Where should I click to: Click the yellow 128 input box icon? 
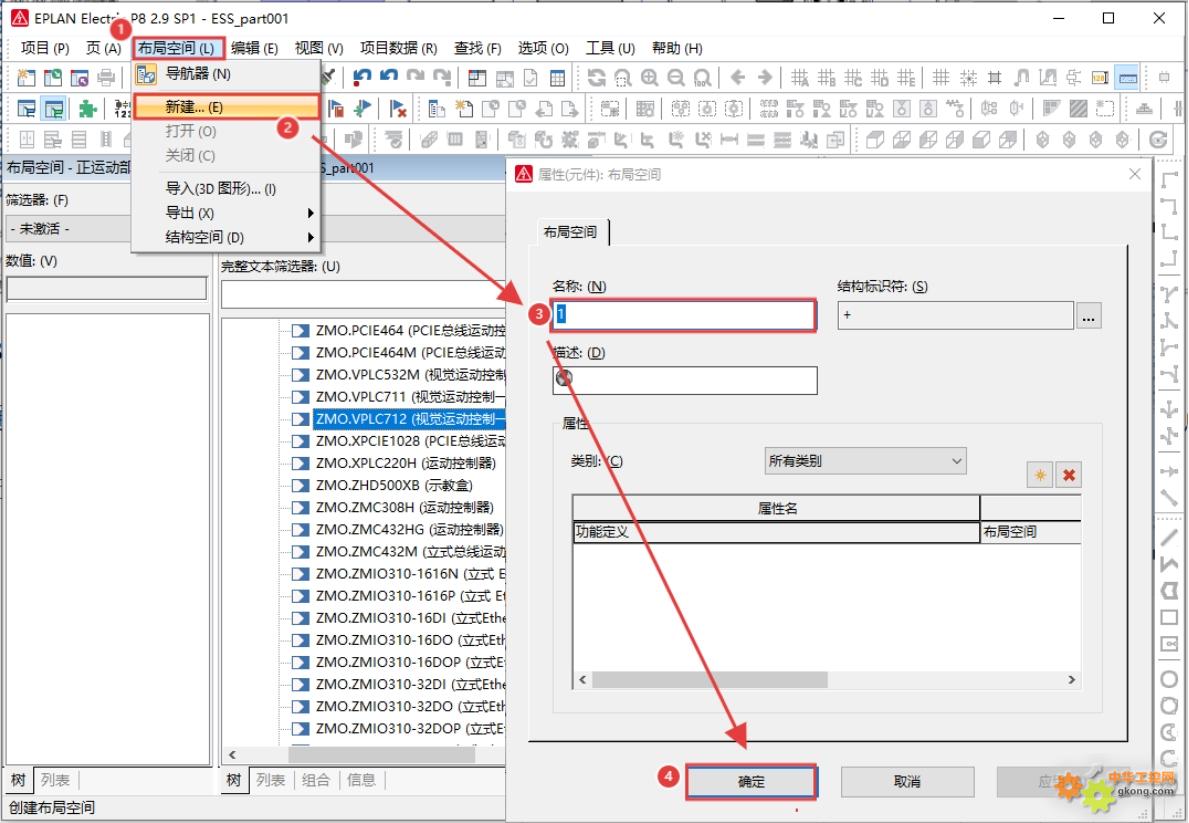click(1100, 77)
